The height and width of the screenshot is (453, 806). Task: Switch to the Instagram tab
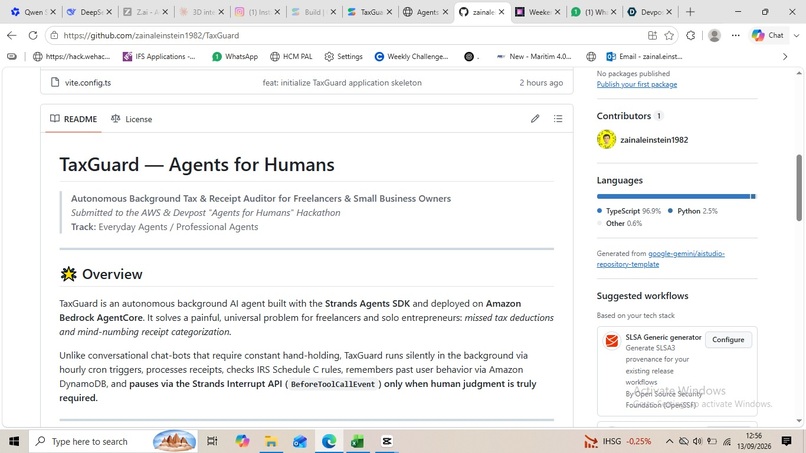(253, 12)
